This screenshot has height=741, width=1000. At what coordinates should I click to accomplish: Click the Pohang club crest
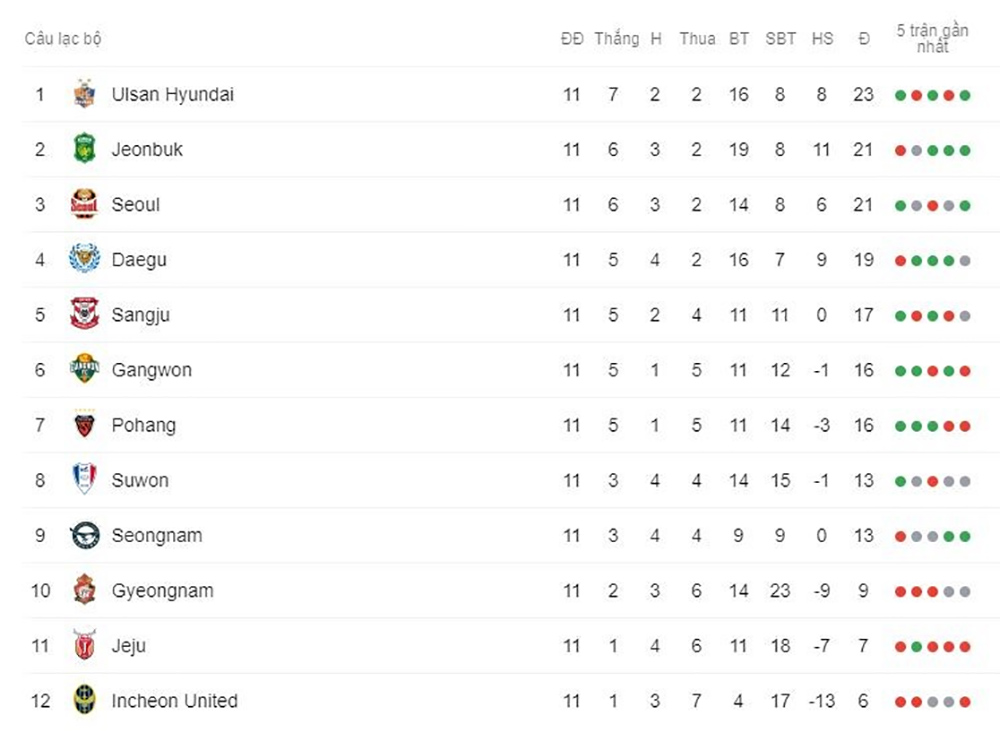[x=85, y=425]
